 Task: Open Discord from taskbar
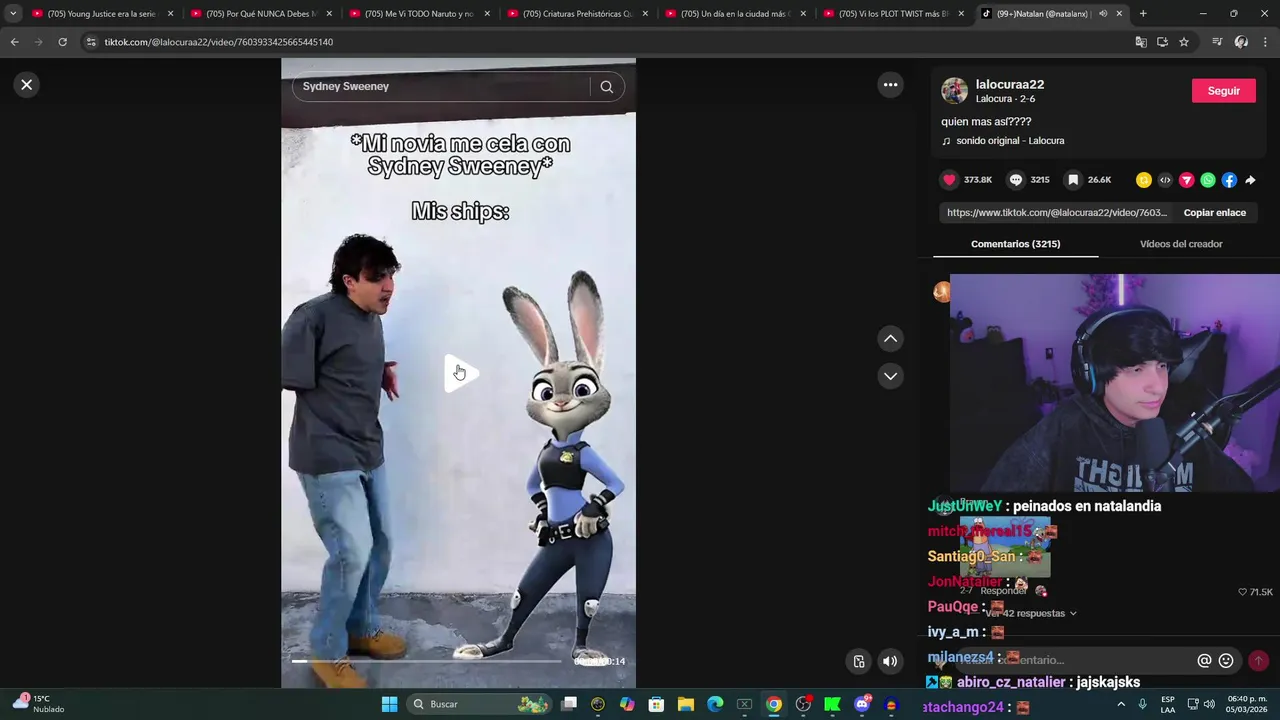[862, 704]
